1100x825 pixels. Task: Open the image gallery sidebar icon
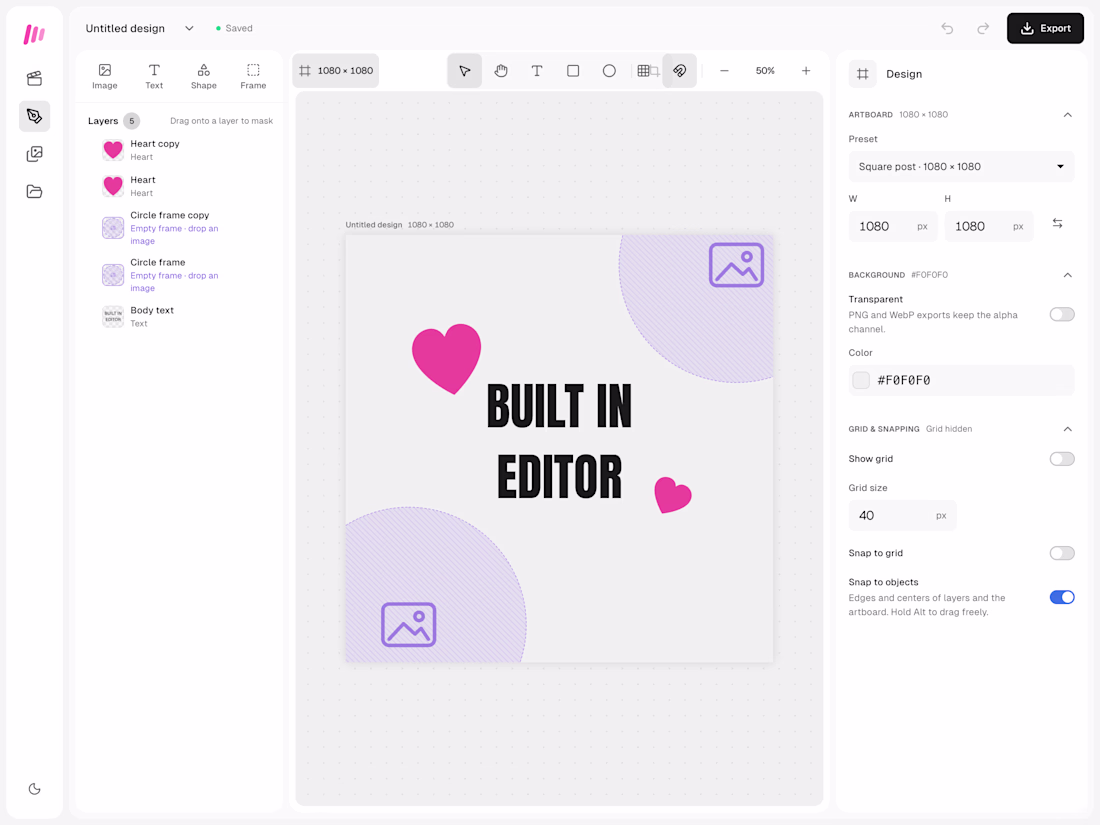[x=34, y=154]
